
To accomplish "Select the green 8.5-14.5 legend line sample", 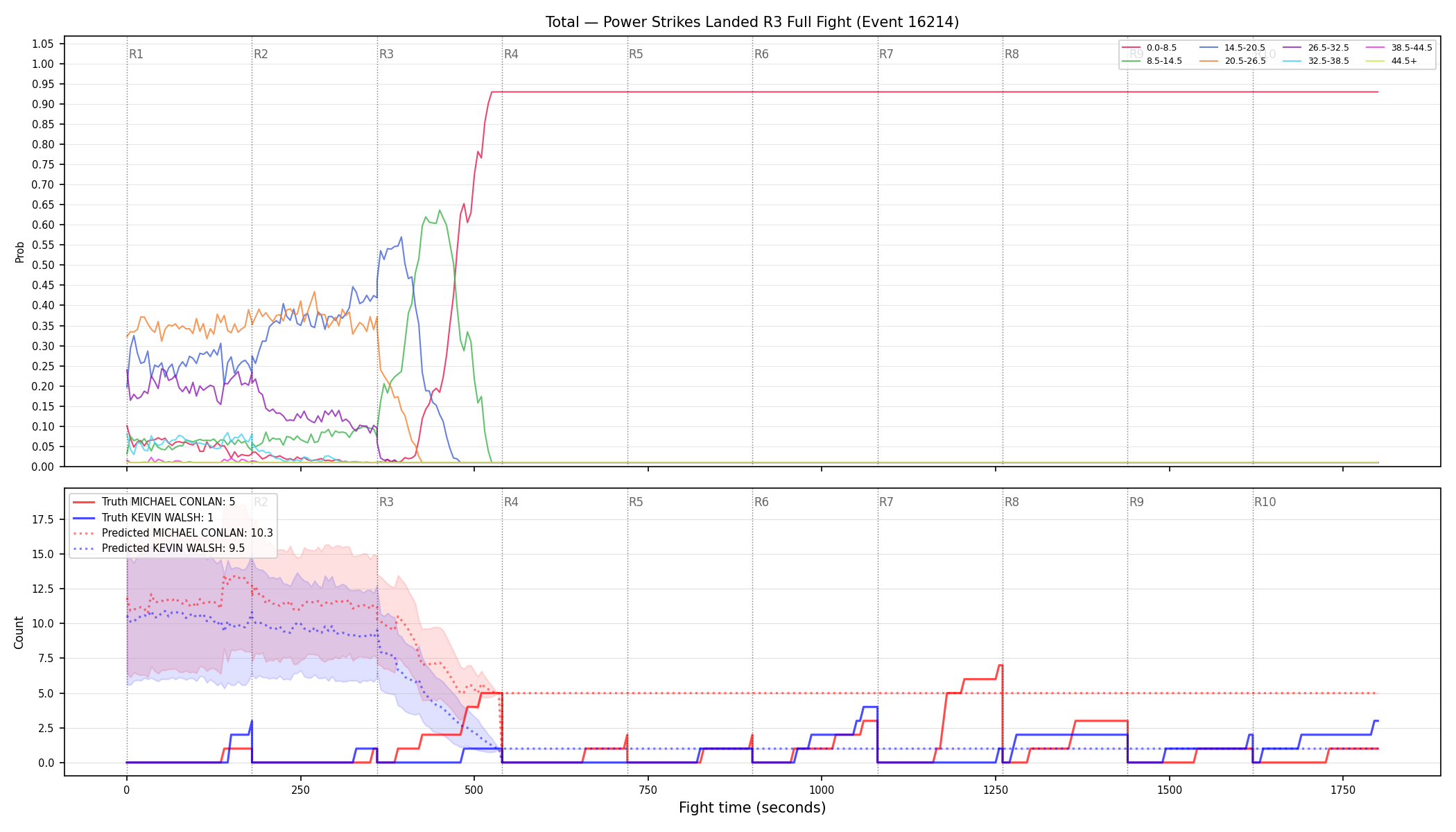I will coord(1131,61).
